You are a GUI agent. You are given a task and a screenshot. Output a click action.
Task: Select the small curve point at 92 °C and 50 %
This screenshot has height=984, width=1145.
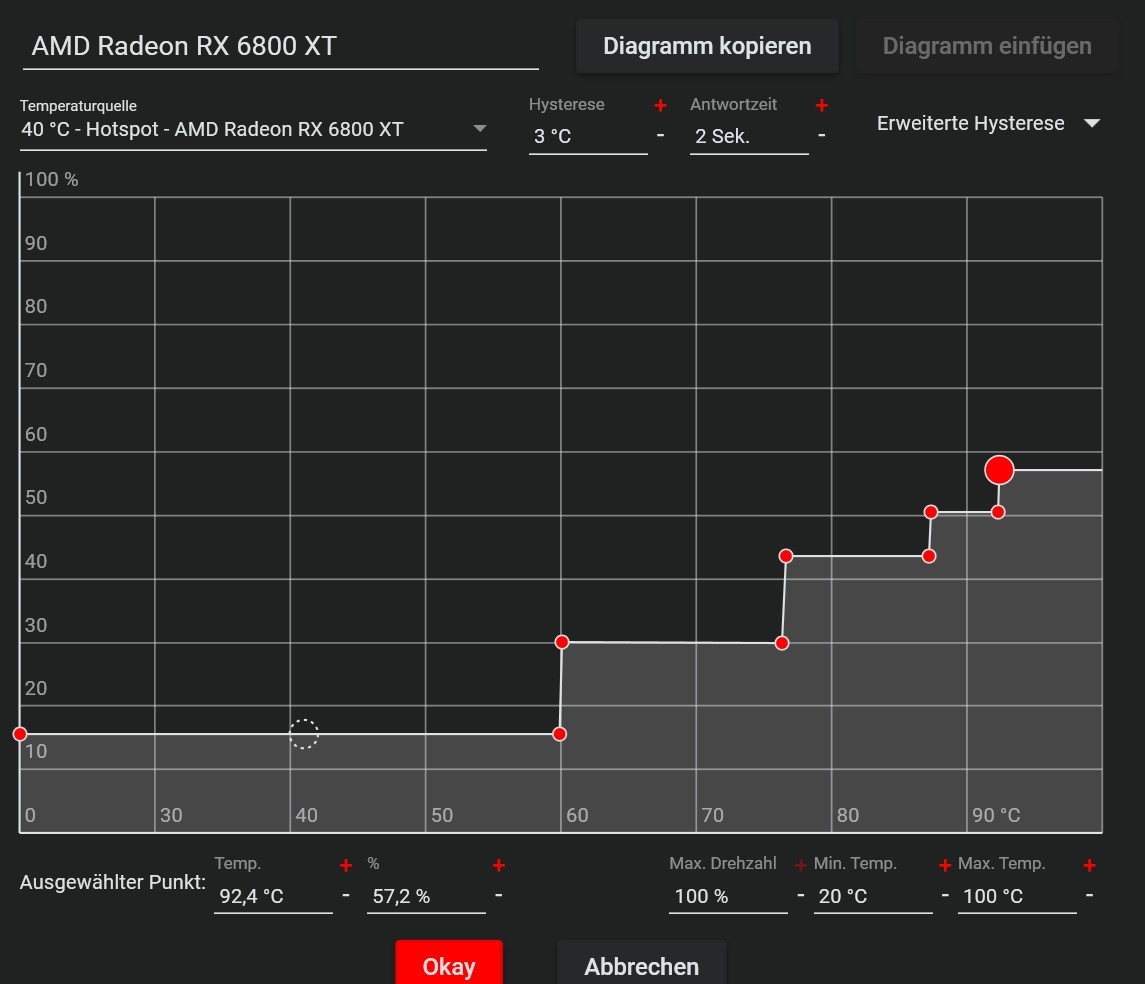tap(998, 512)
